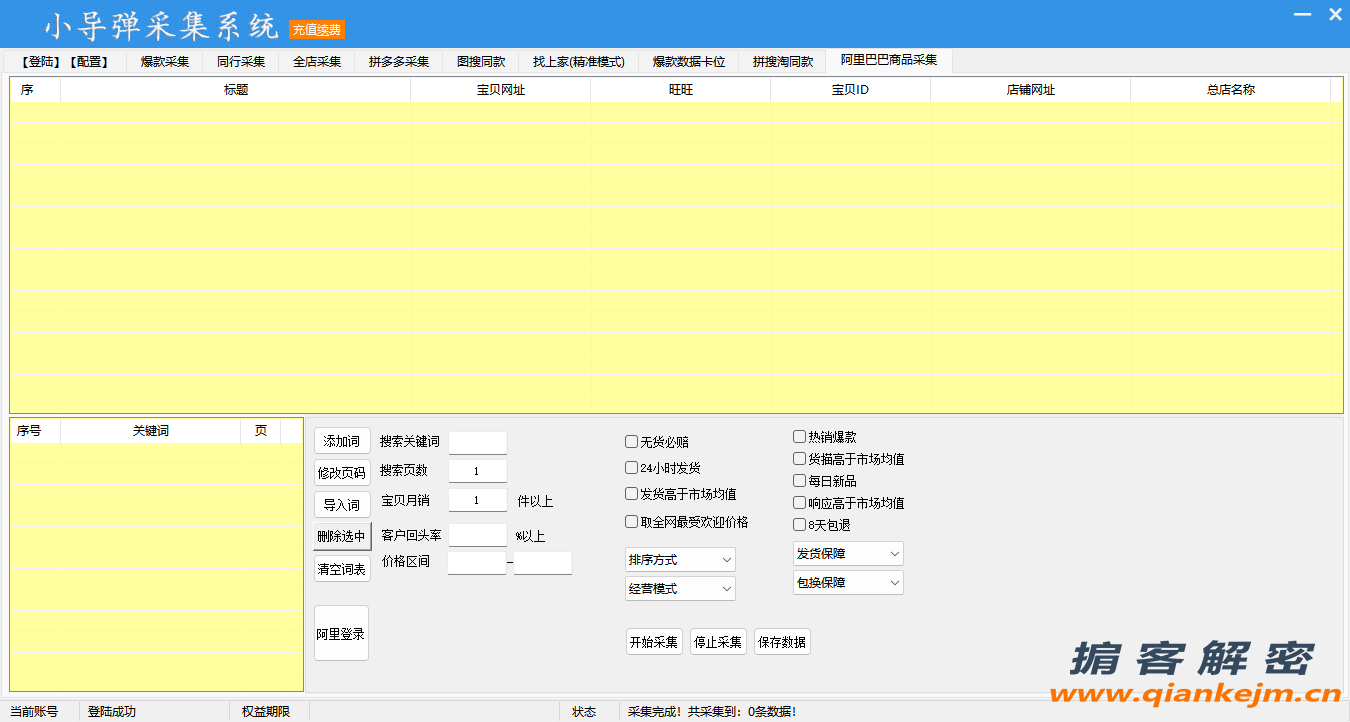Stop collecting with 停止采集

[x=718, y=642]
